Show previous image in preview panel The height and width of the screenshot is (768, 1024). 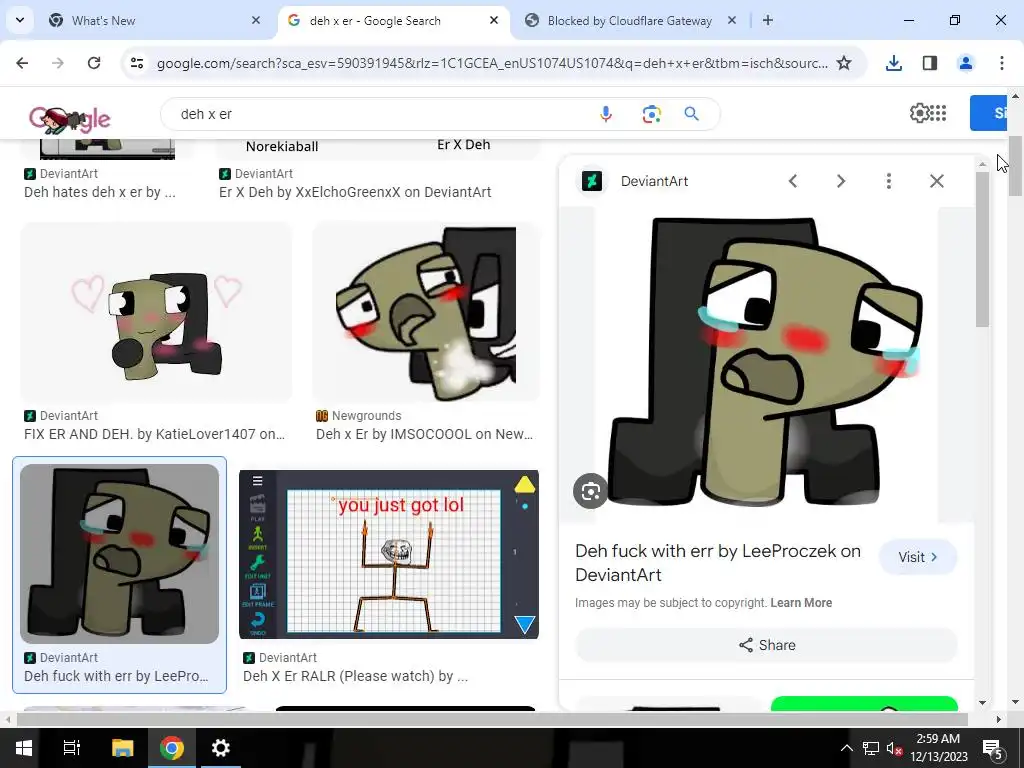tap(793, 181)
